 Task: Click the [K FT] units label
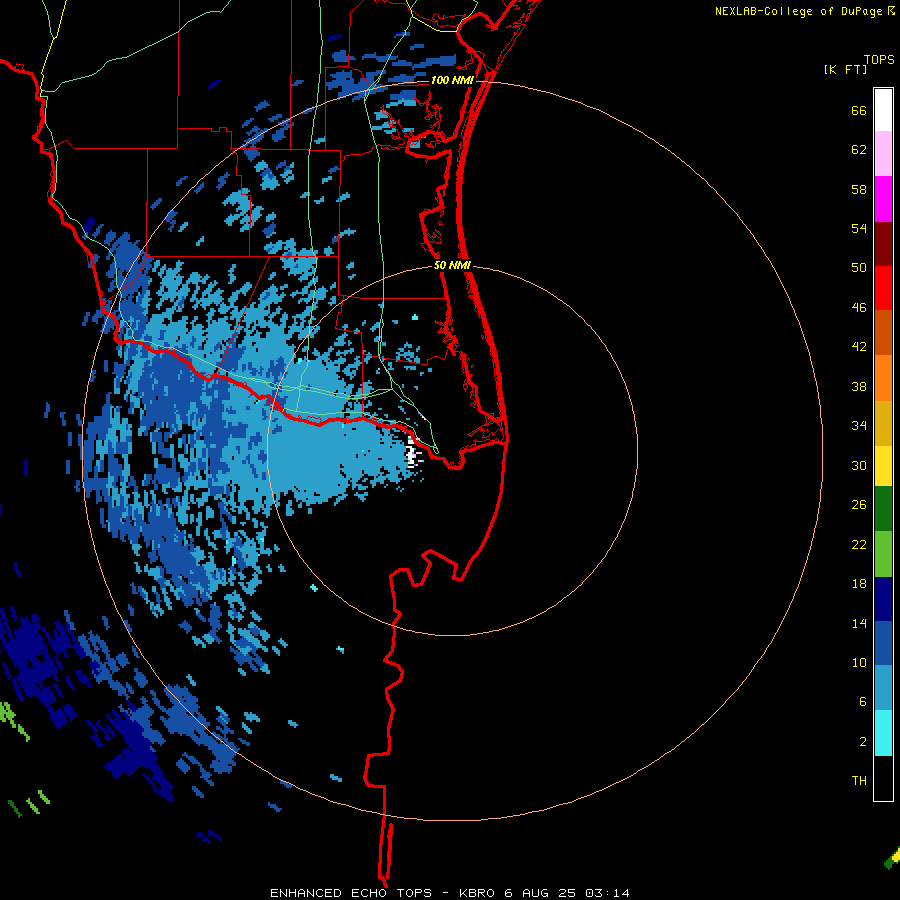(845, 70)
